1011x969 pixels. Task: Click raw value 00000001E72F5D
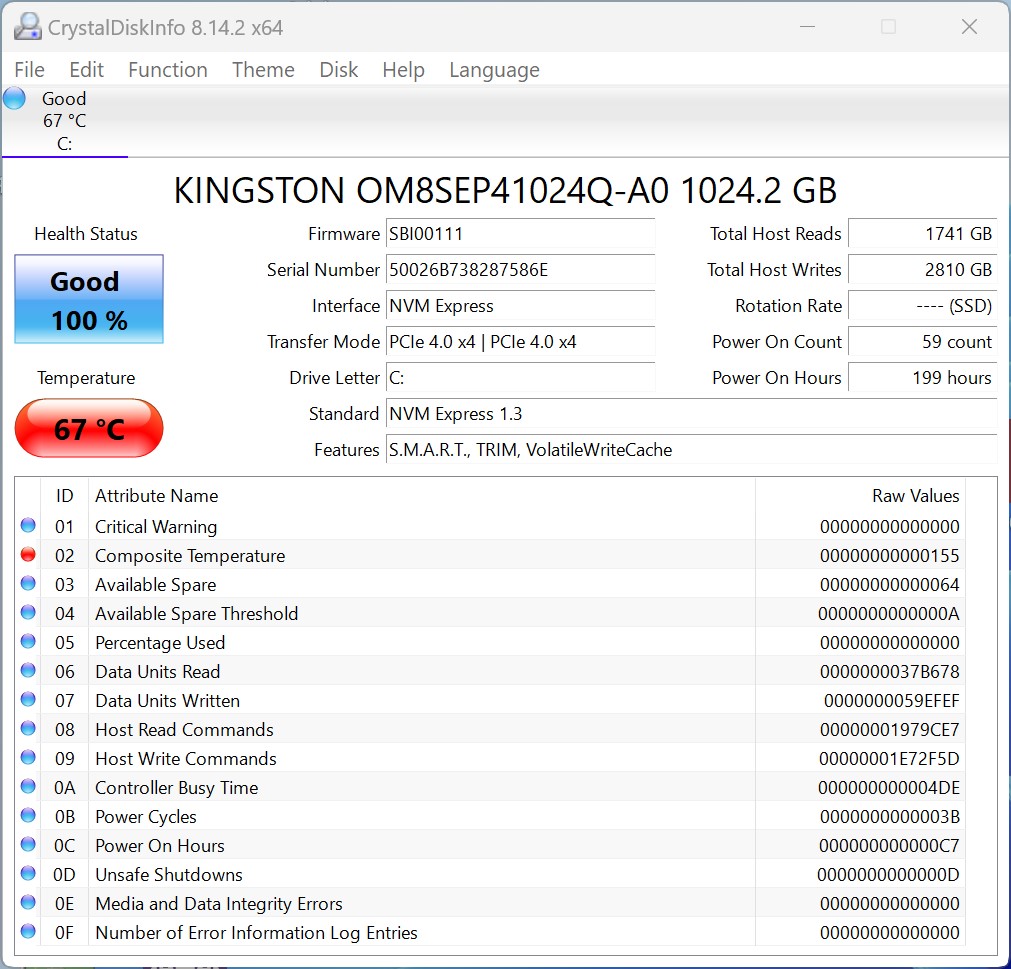pyautogui.click(x=889, y=759)
